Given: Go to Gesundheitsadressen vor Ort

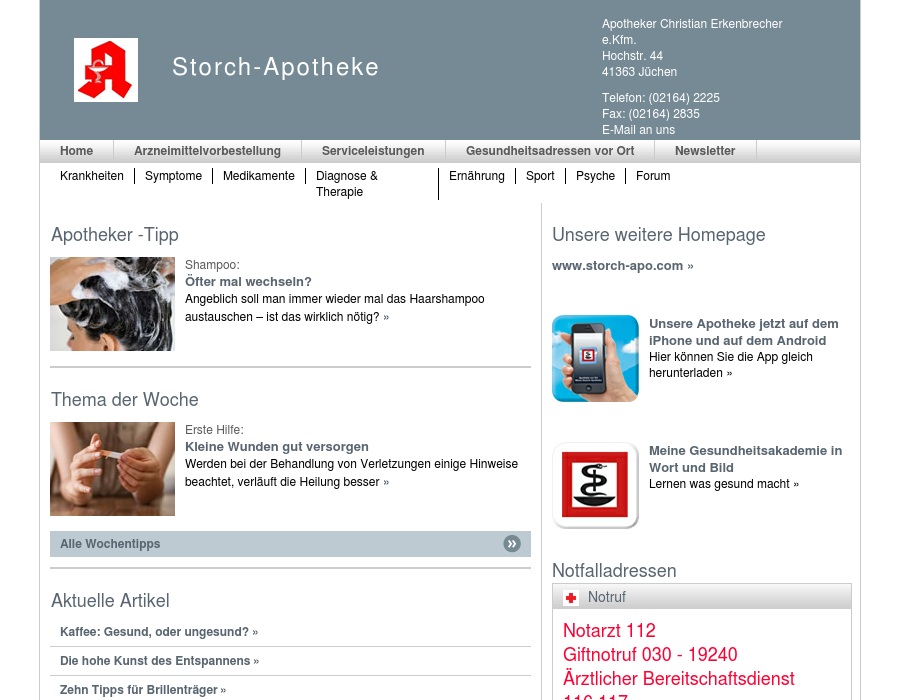Looking at the screenshot, I should (550, 151).
